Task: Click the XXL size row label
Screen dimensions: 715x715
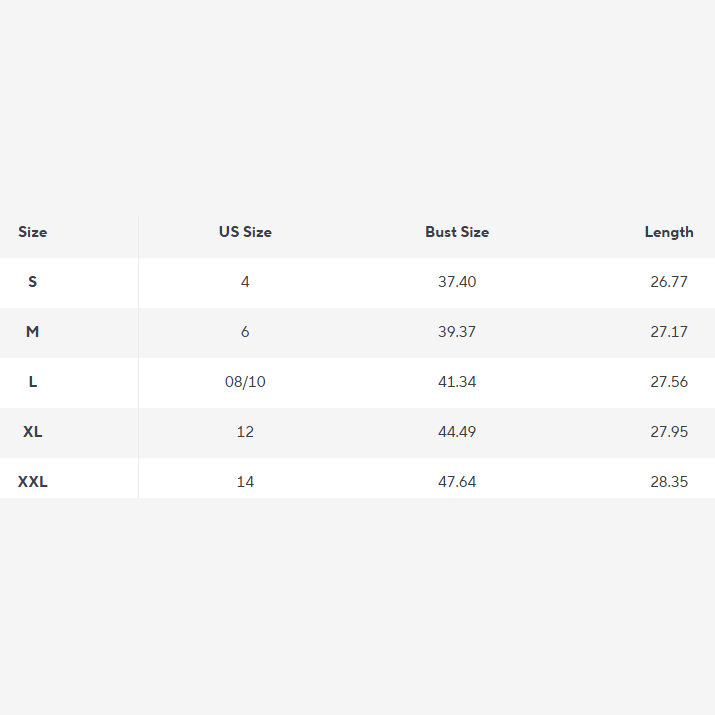Action: [x=32, y=482]
